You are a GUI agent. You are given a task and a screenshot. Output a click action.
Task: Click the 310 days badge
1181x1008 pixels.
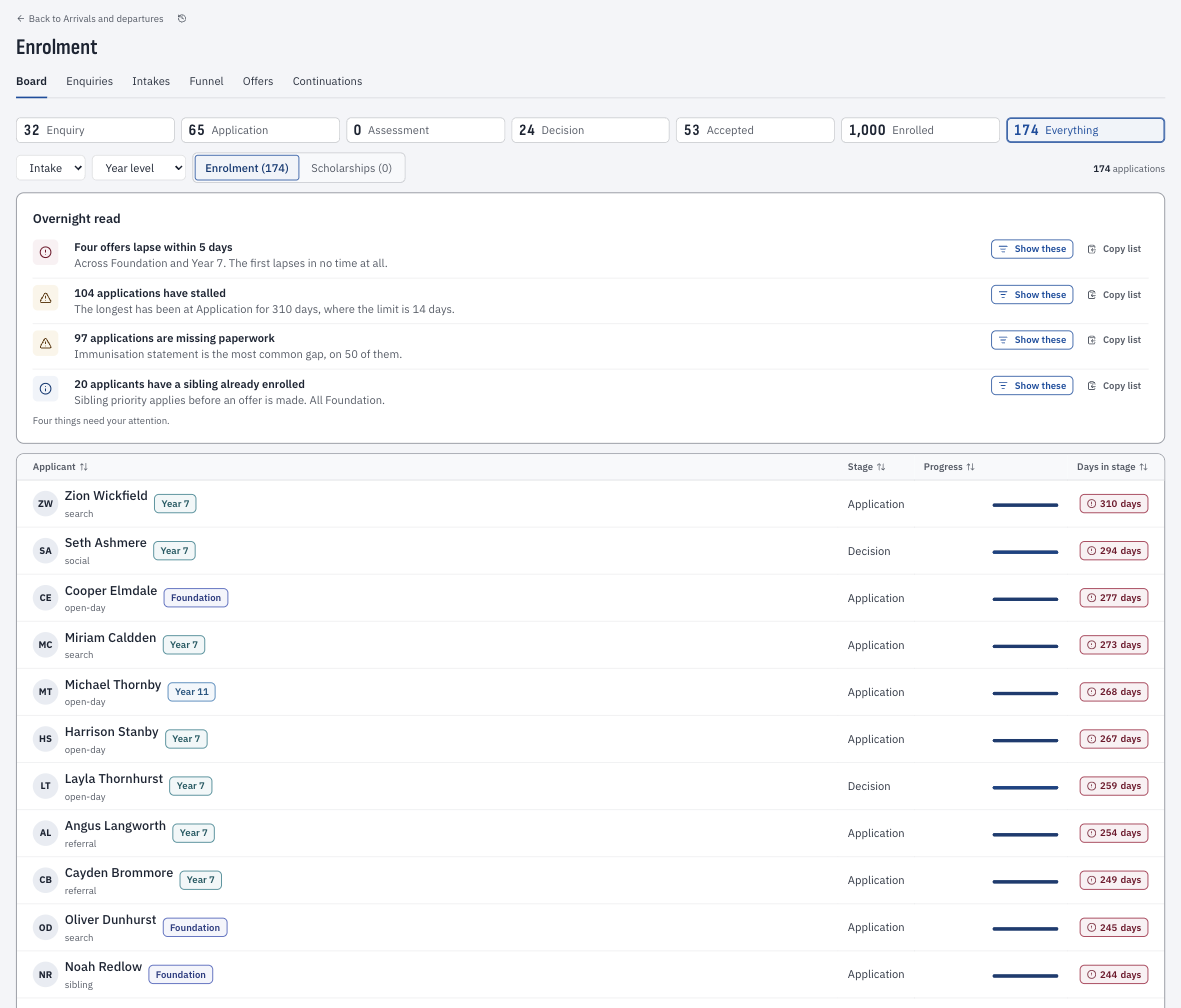pyautogui.click(x=1114, y=504)
